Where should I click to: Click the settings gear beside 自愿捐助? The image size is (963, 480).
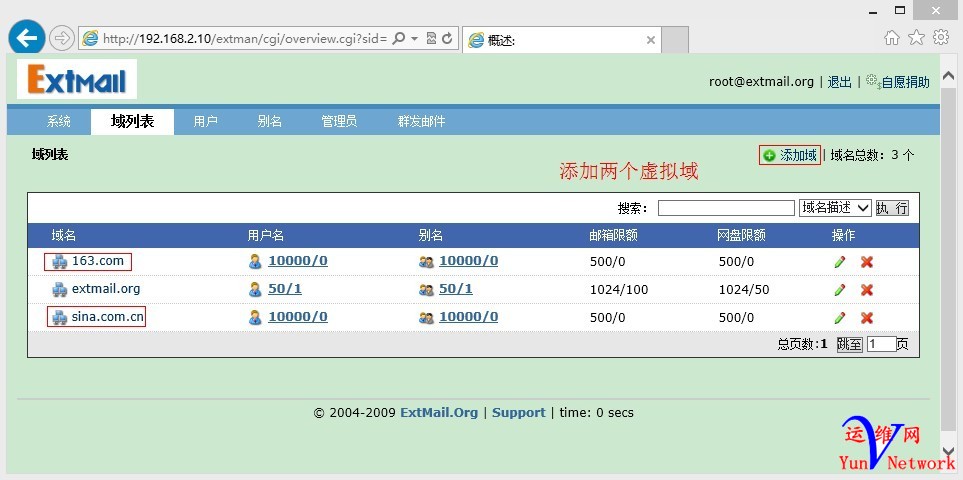[x=873, y=81]
